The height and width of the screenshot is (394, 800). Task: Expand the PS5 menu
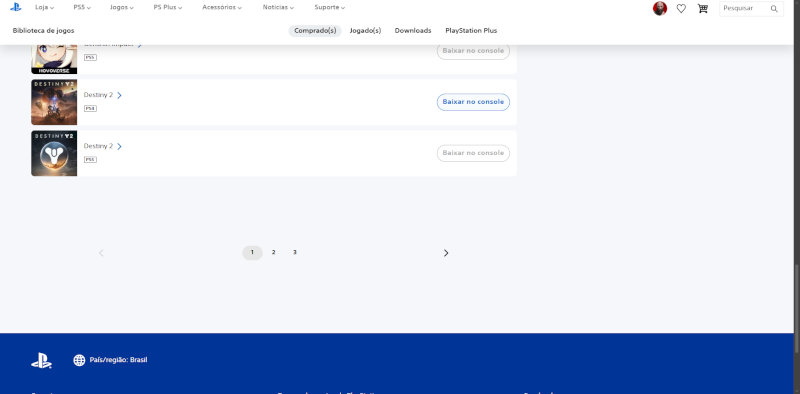coord(82,8)
